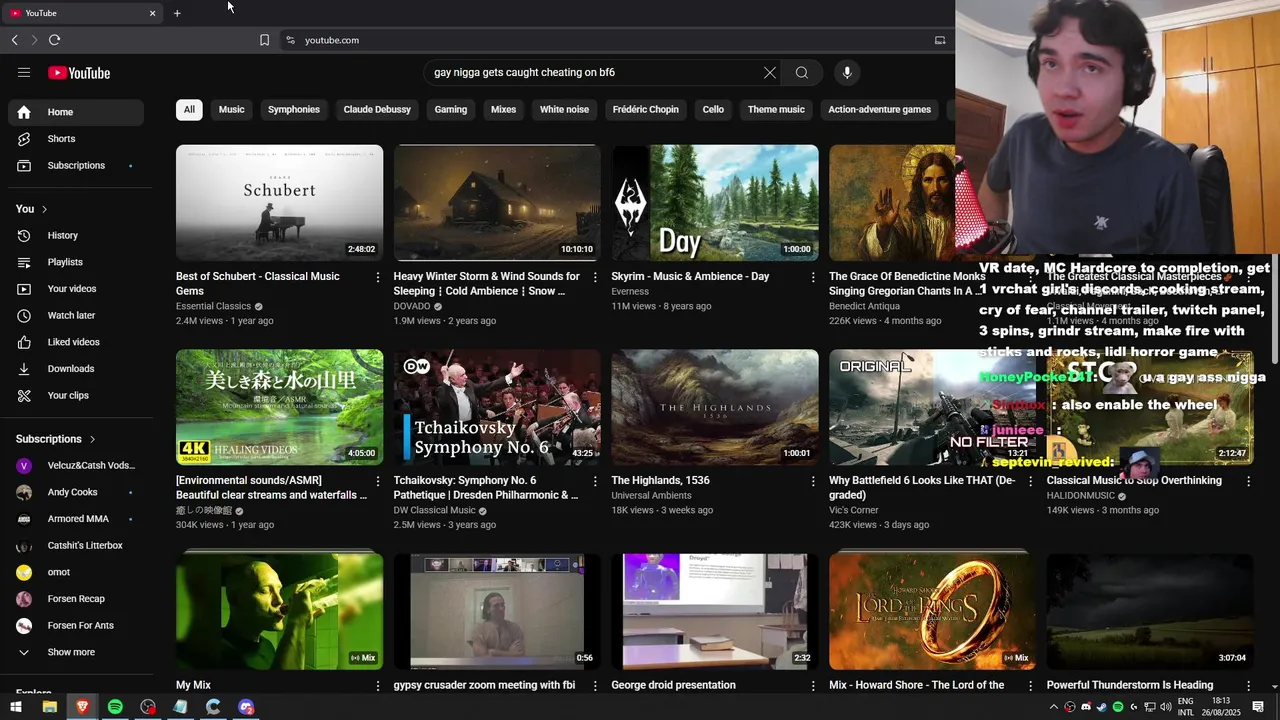Select the Gaming filter chip
1280x720 pixels.
pos(451,109)
